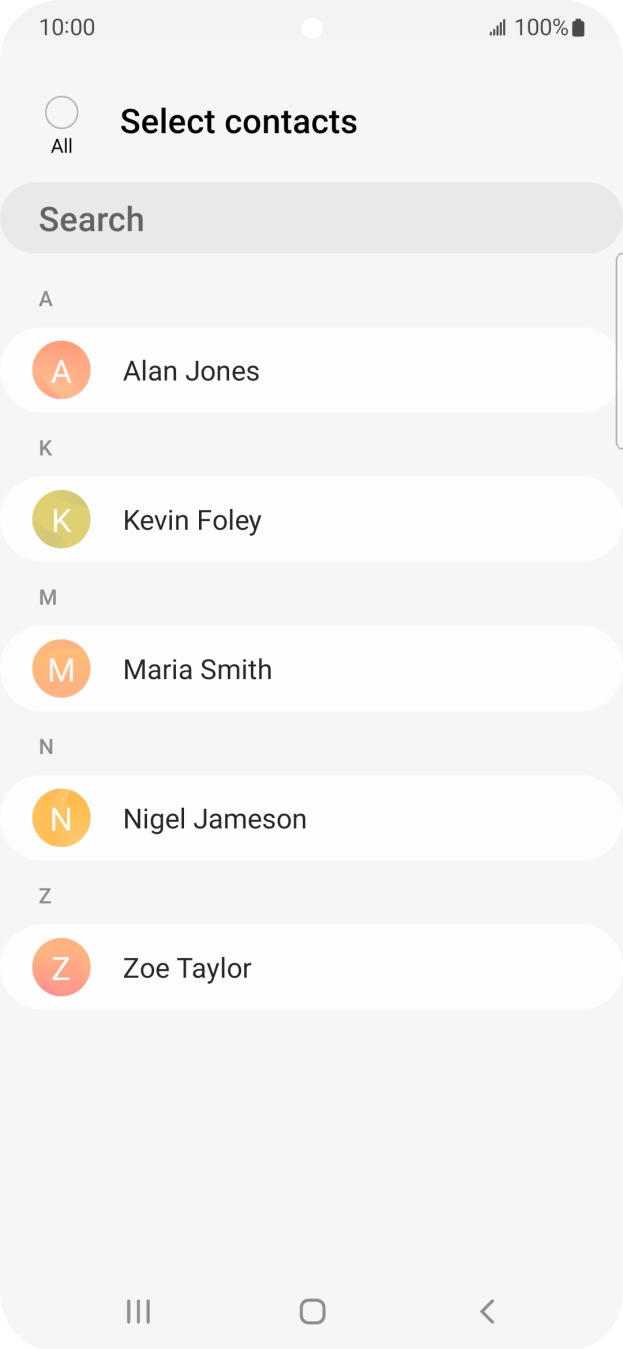Screen dimensions: 623x1349
Task: Tap the Search contacts field
Action: [x=311, y=219]
